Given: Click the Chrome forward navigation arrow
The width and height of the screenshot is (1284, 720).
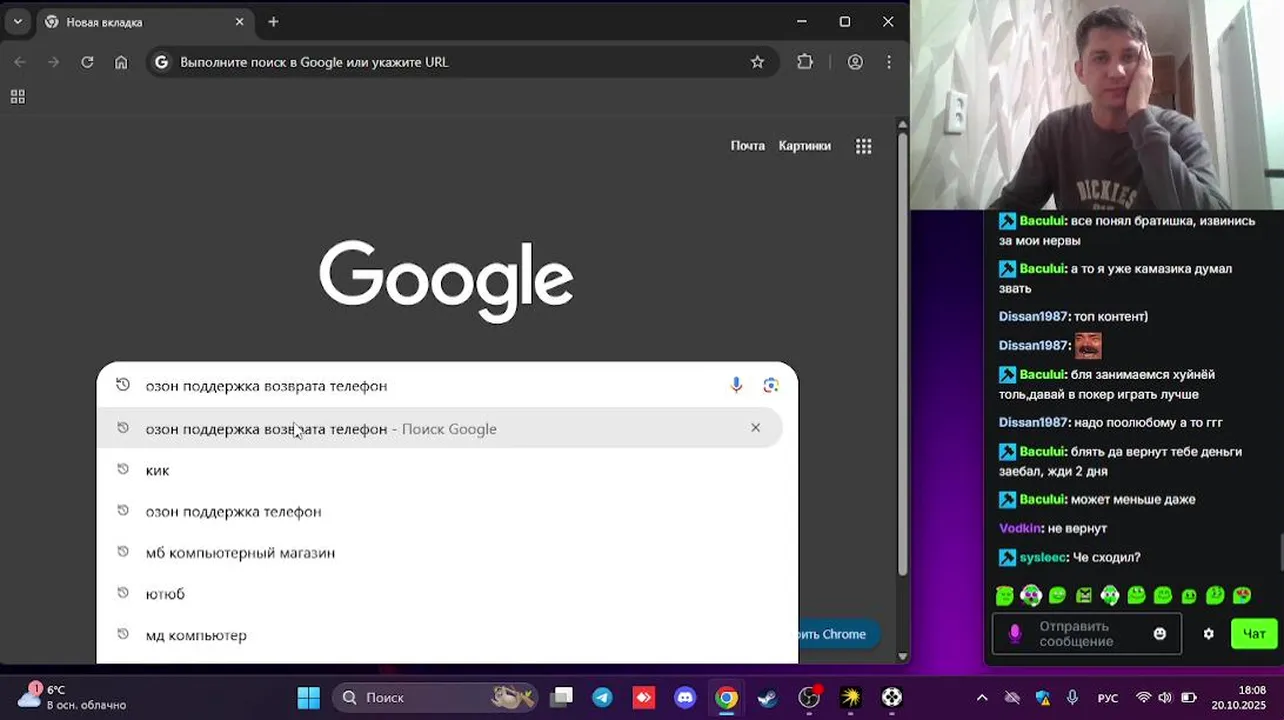Looking at the screenshot, I should pos(53,62).
